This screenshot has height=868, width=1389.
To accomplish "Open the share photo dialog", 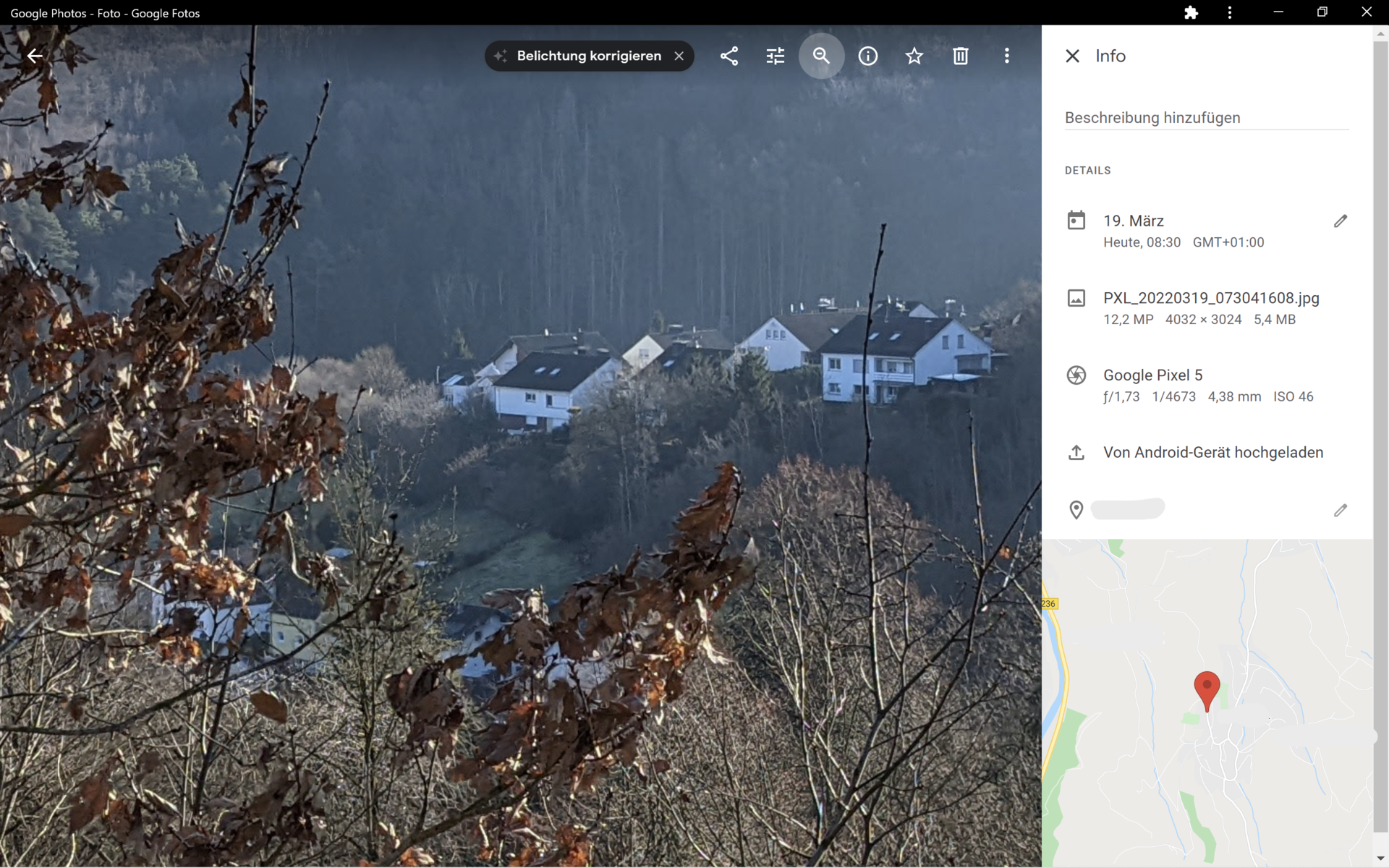I will [x=729, y=56].
